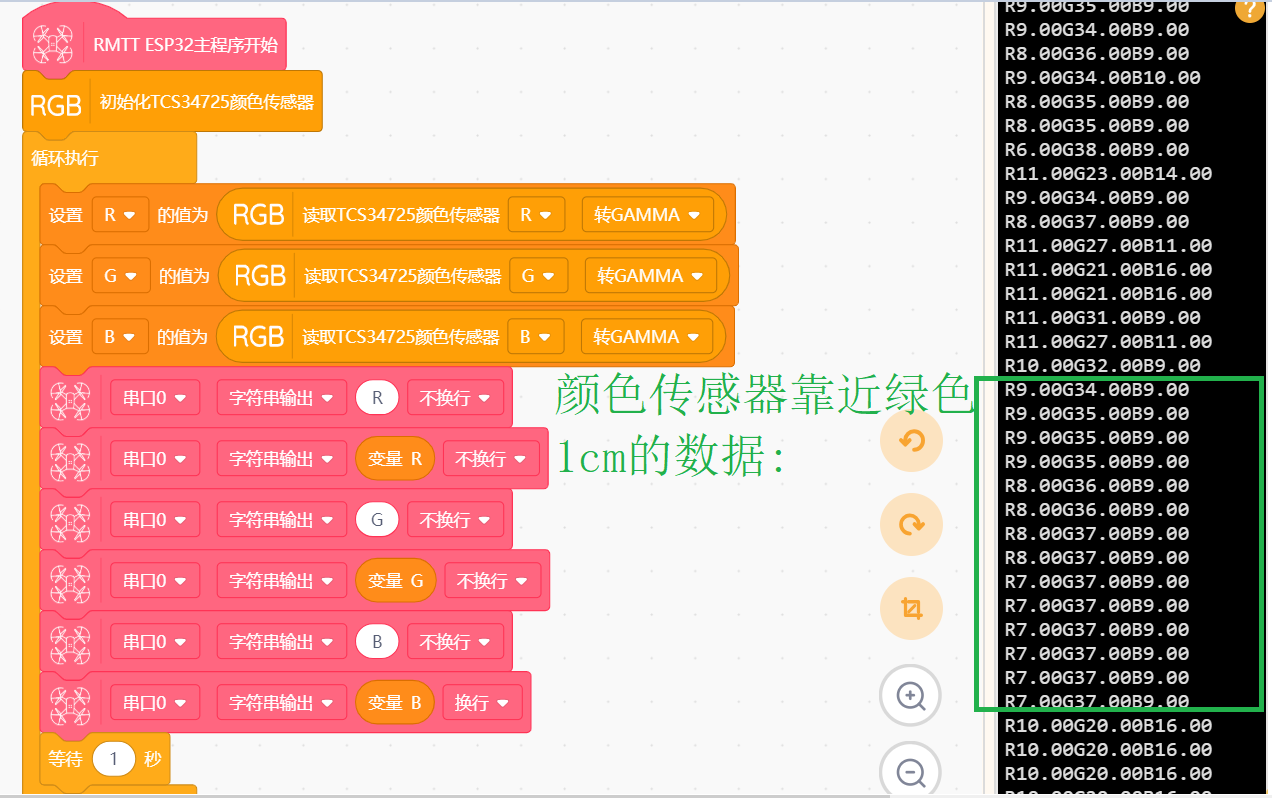Open 不换行 dropdown on the 变量 G block

click(x=493, y=581)
